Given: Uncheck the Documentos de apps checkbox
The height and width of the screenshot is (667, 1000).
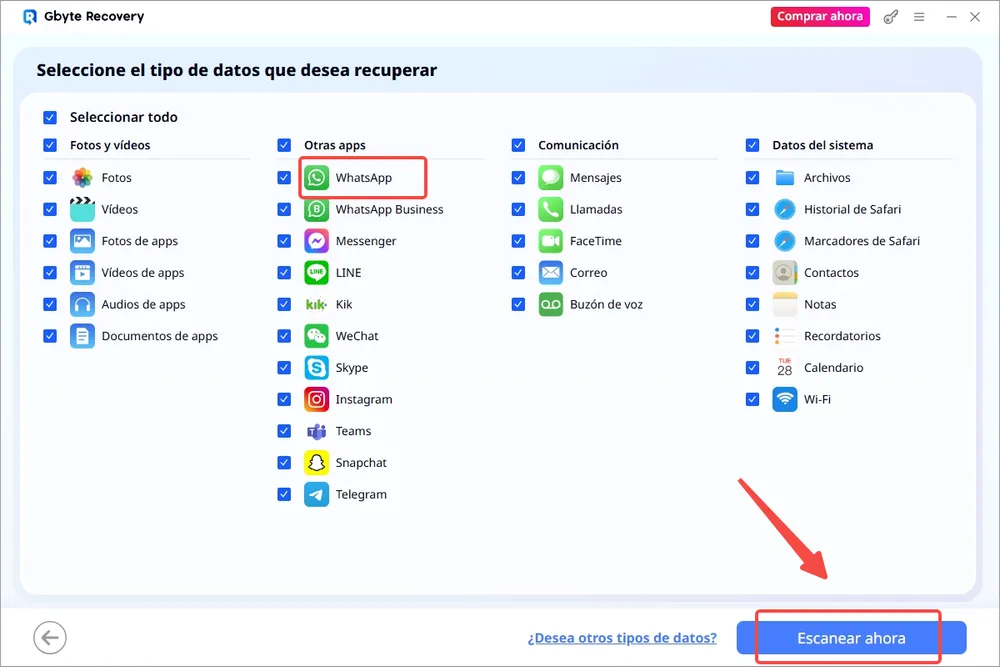Looking at the screenshot, I should coord(50,336).
